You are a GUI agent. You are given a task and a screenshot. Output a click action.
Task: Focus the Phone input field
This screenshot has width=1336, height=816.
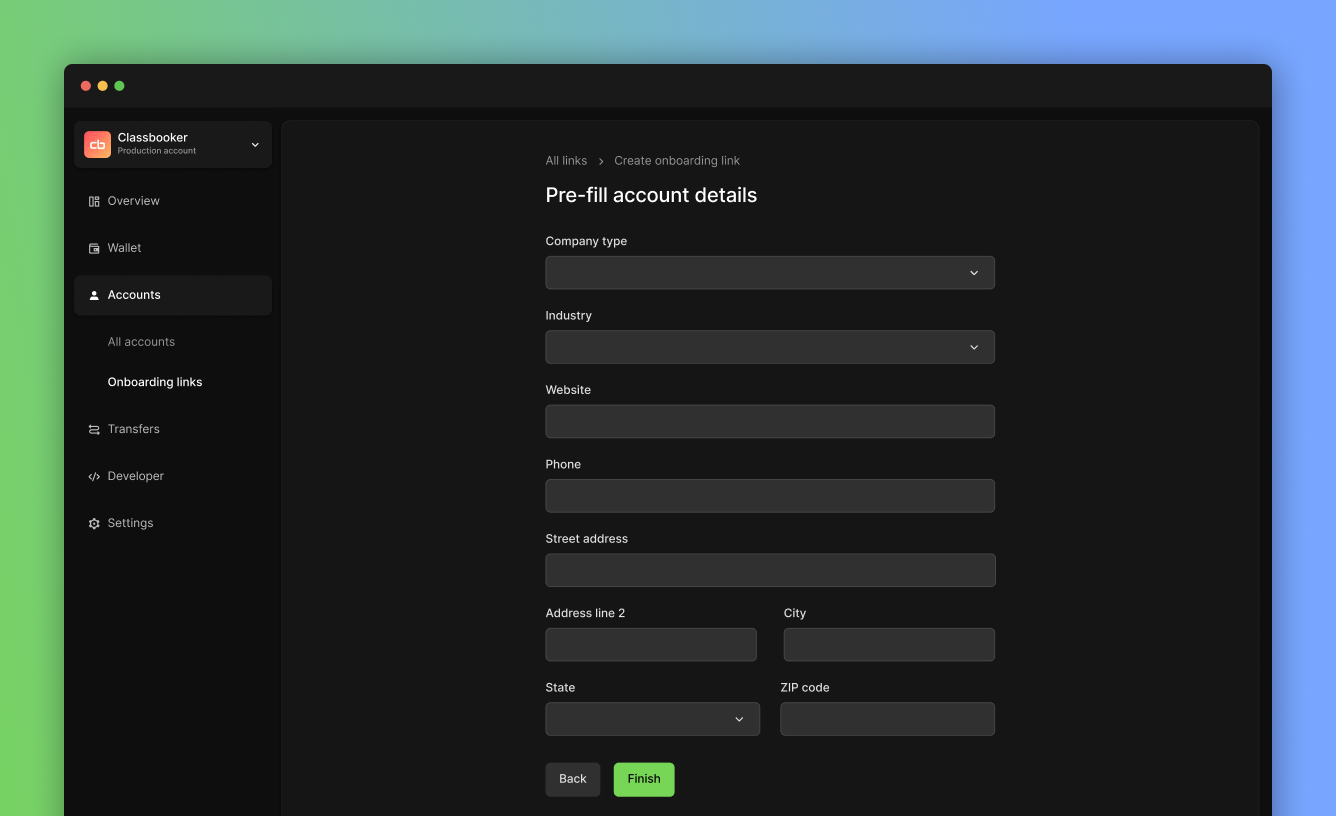click(x=770, y=496)
